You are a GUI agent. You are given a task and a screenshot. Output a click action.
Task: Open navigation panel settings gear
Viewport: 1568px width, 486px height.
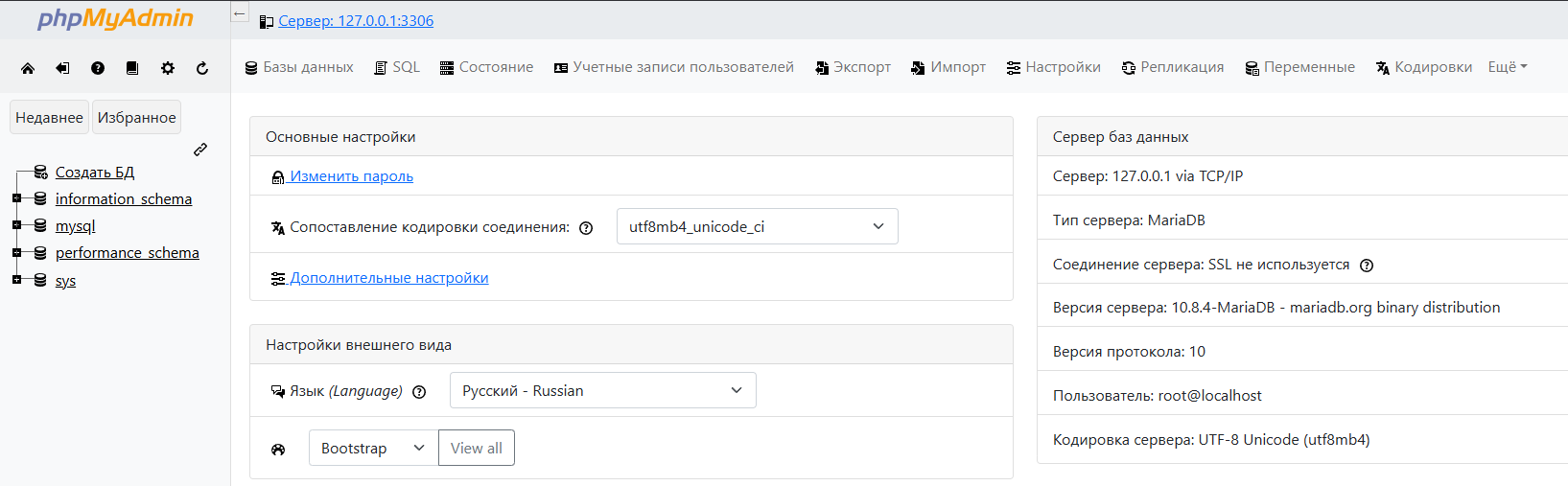(x=168, y=68)
